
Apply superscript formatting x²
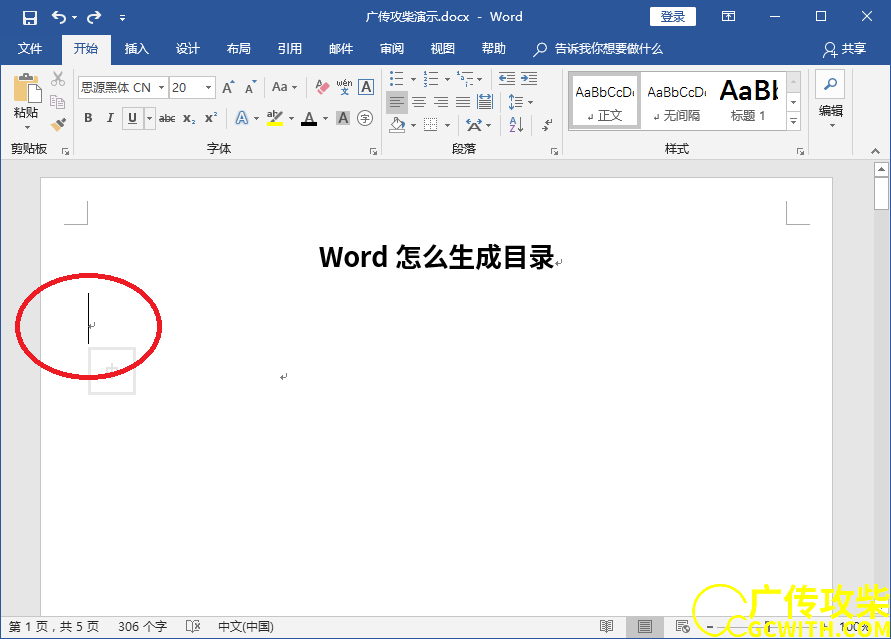211,118
